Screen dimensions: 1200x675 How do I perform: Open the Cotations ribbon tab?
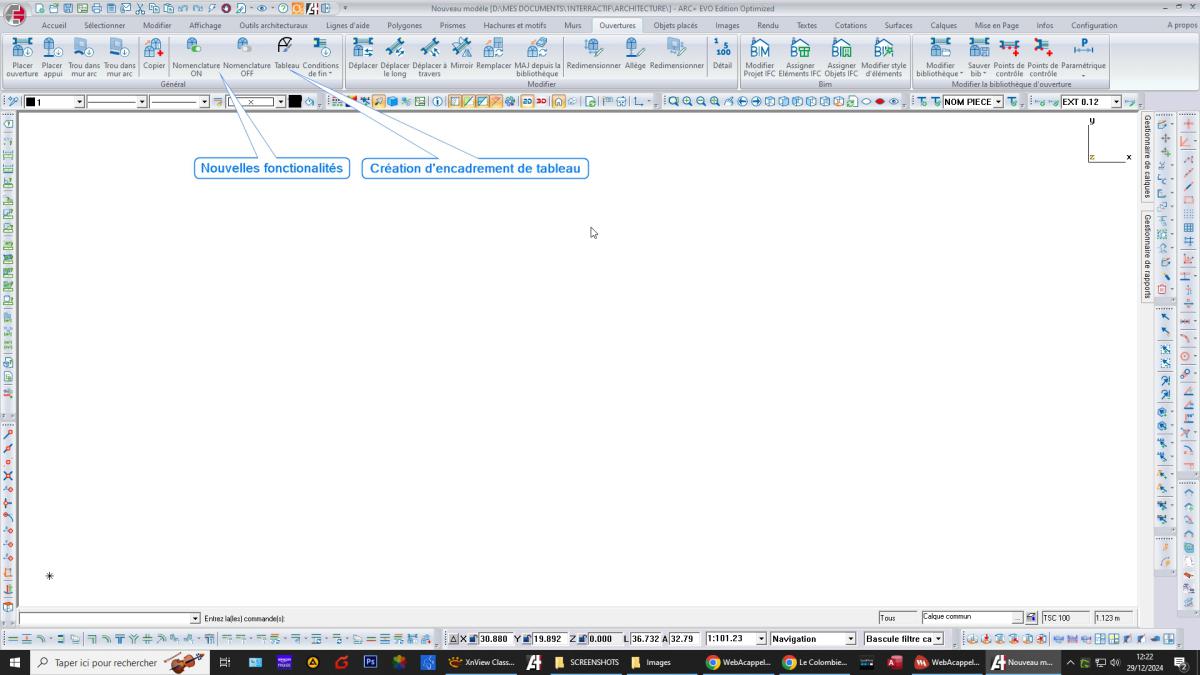click(850, 25)
